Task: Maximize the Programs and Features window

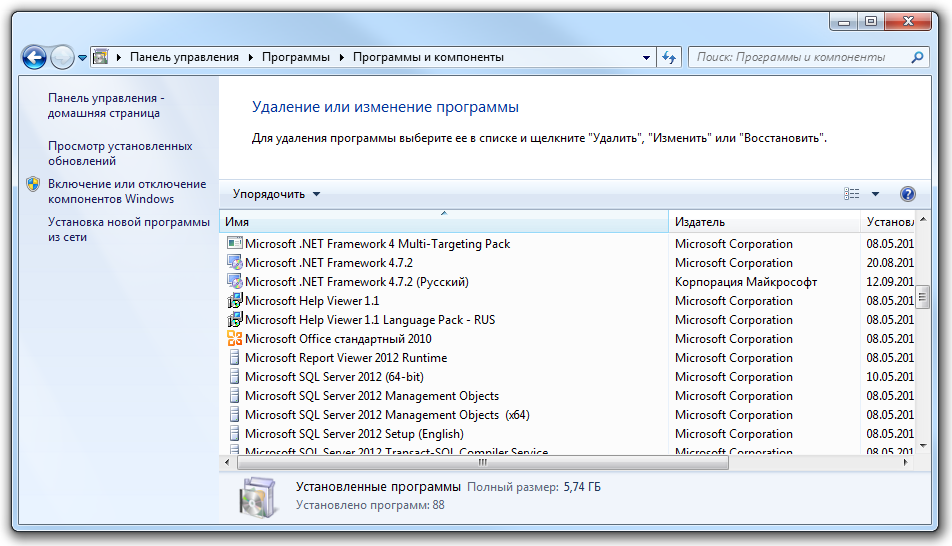Action: (x=871, y=22)
